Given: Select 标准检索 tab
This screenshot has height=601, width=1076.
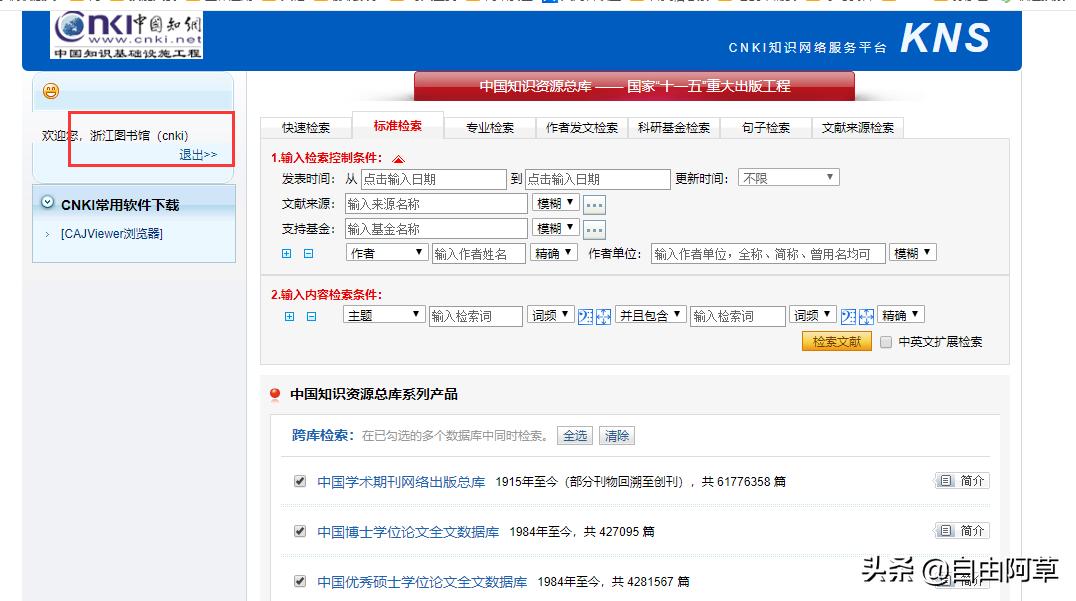Looking at the screenshot, I should [x=398, y=126].
